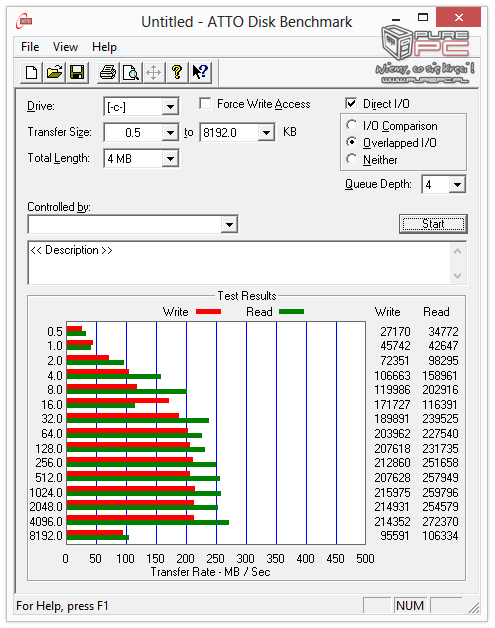Click the write value 27170
495x628 pixels.
(395, 332)
